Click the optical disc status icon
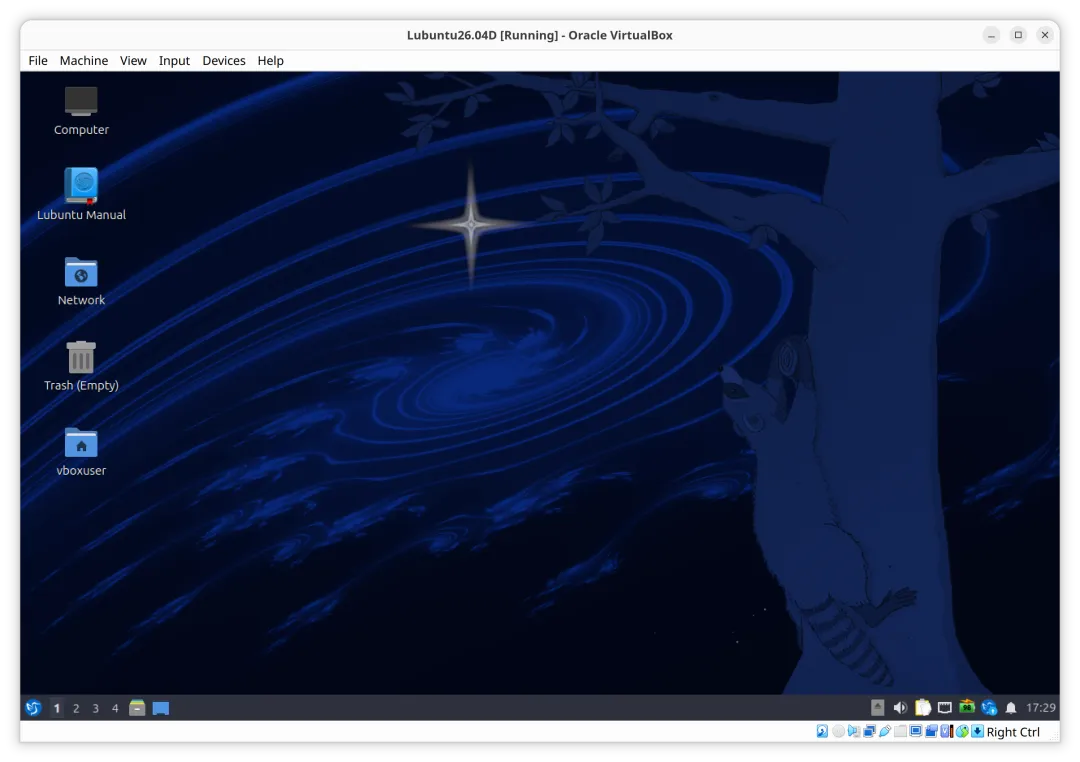Viewport: 1080px width, 762px height. (x=838, y=732)
